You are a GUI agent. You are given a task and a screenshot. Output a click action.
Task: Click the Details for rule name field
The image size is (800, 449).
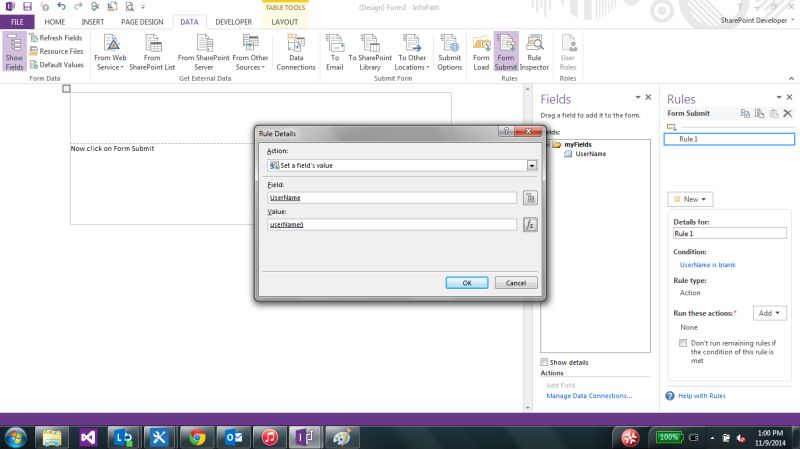click(x=730, y=234)
